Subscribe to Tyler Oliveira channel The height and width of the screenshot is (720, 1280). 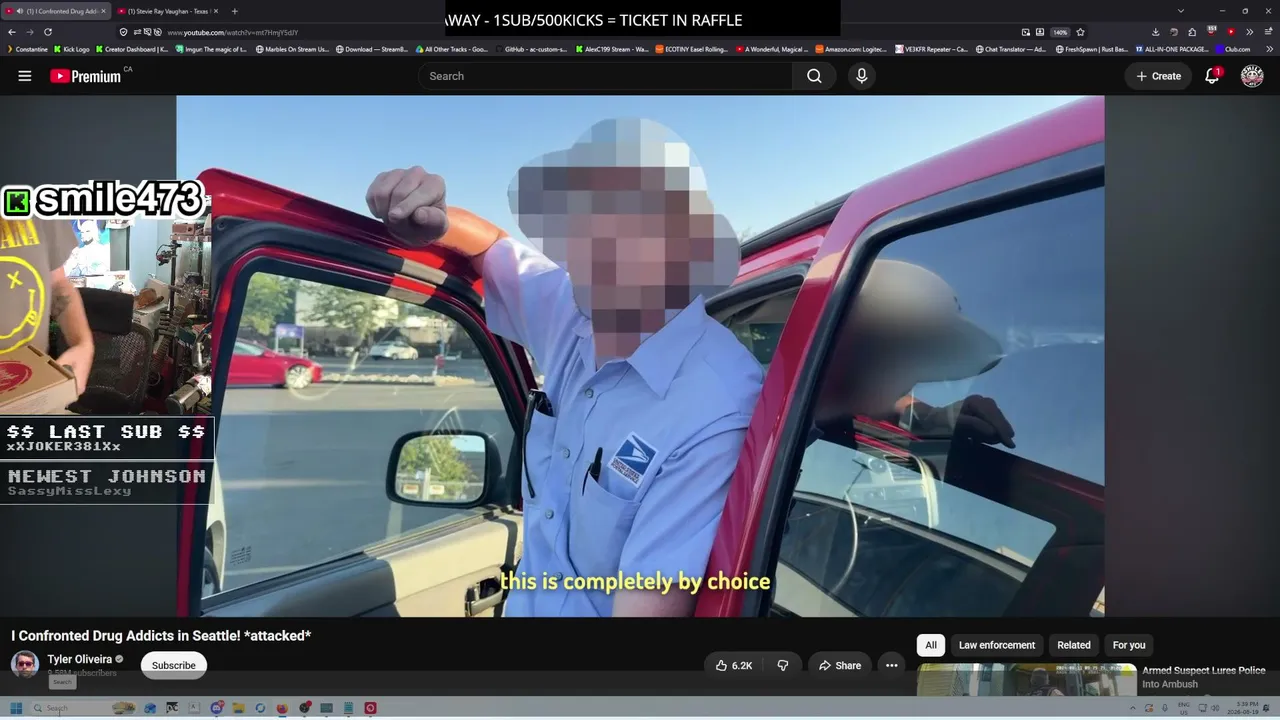click(174, 665)
